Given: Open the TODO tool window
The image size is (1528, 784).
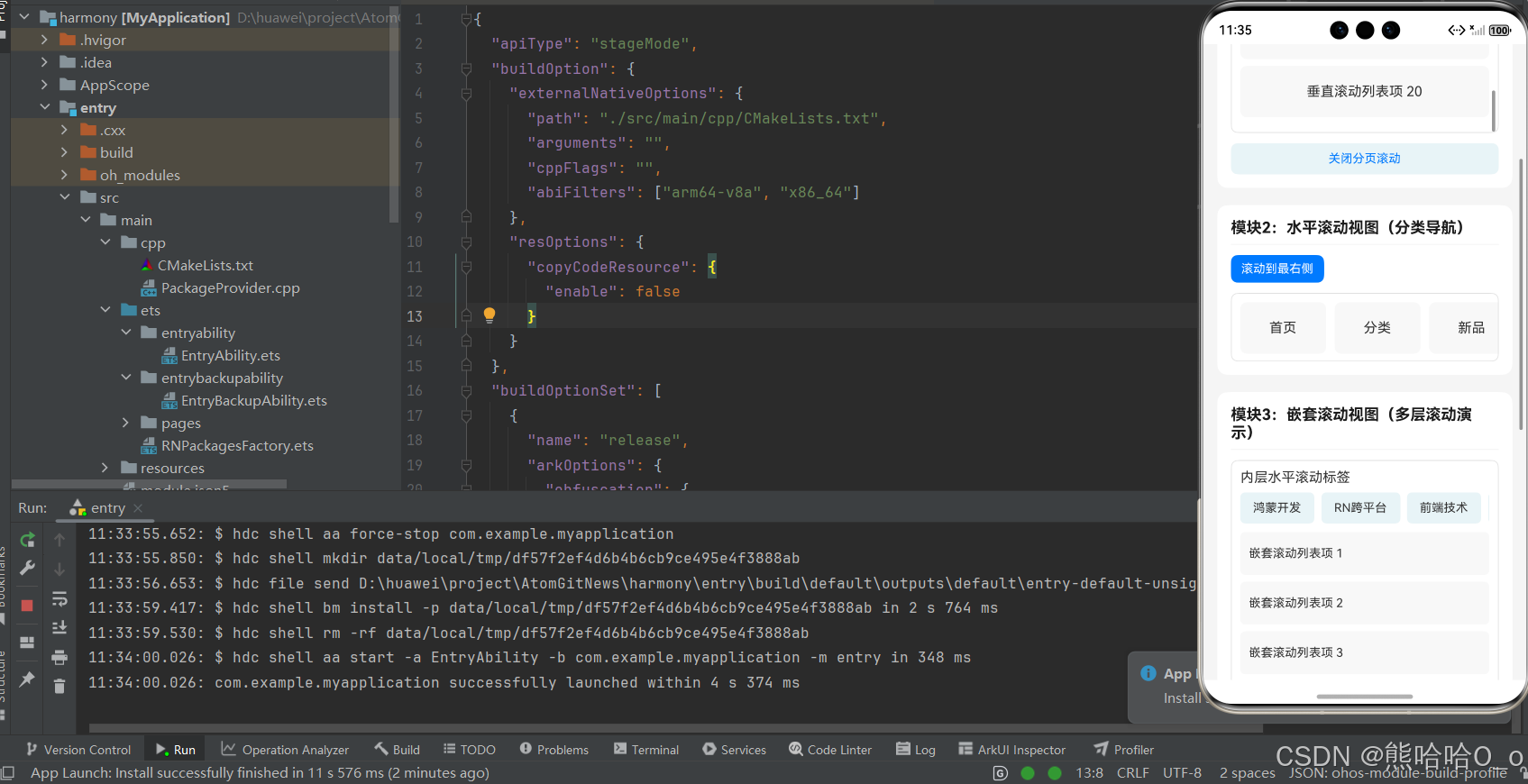Looking at the screenshot, I should tap(470, 750).
